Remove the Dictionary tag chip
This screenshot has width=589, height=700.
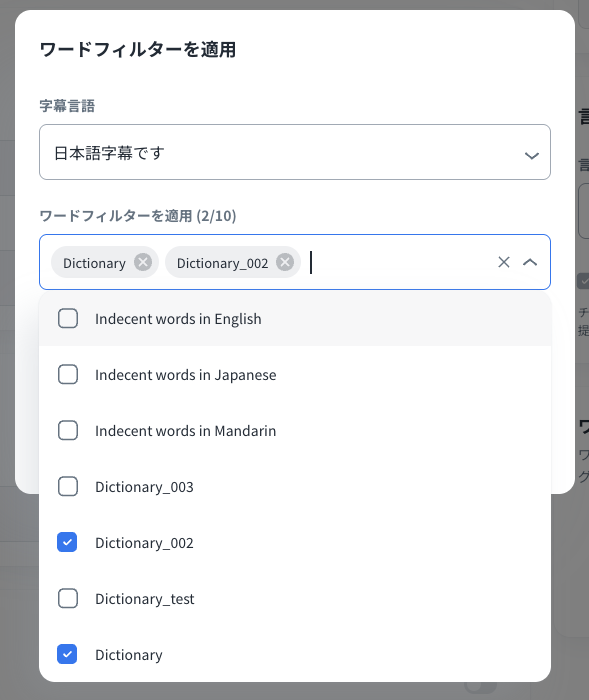[143, 262]
